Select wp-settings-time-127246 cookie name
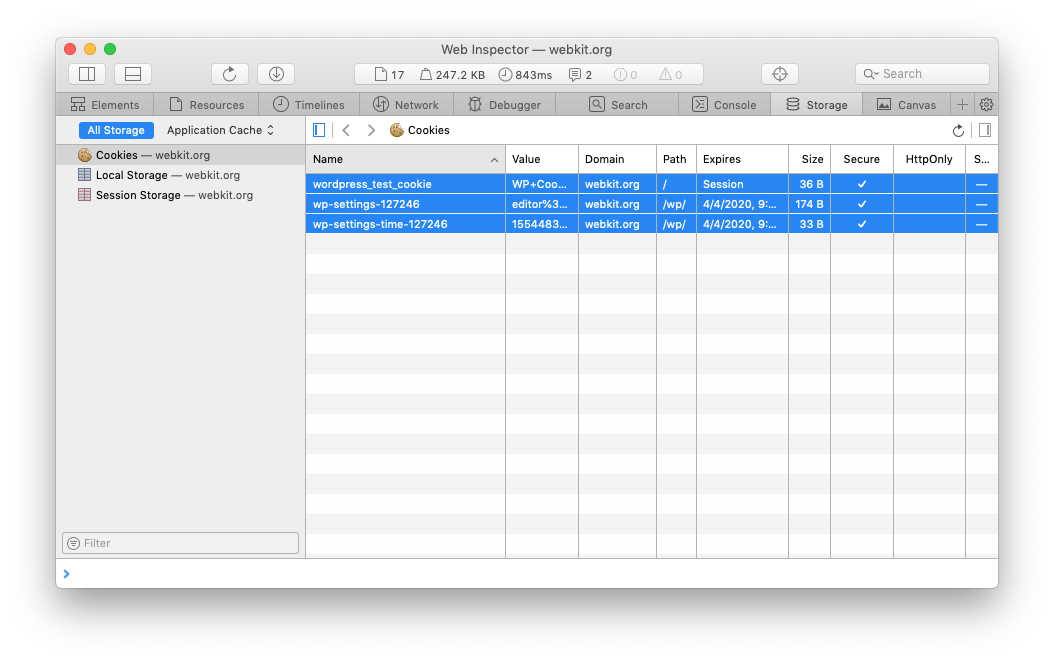 click(380, 224)
